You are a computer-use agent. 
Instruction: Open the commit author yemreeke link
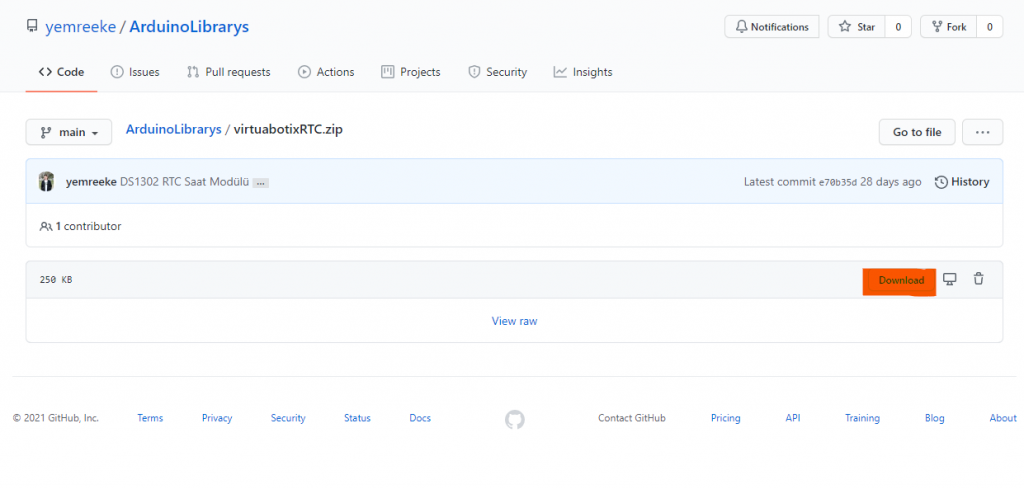click(91, 182)
